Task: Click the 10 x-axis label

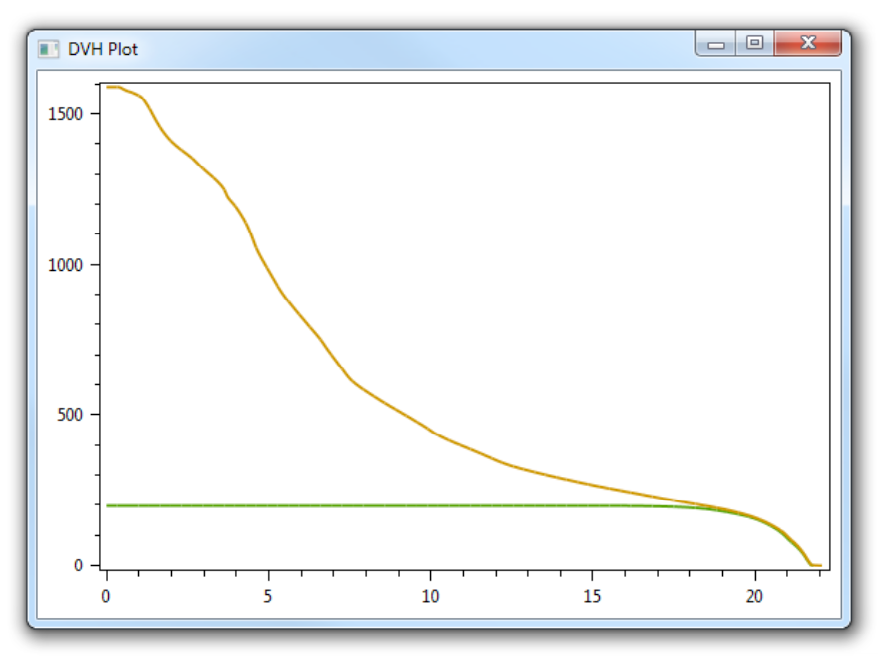Action: (x=430, y=596)
